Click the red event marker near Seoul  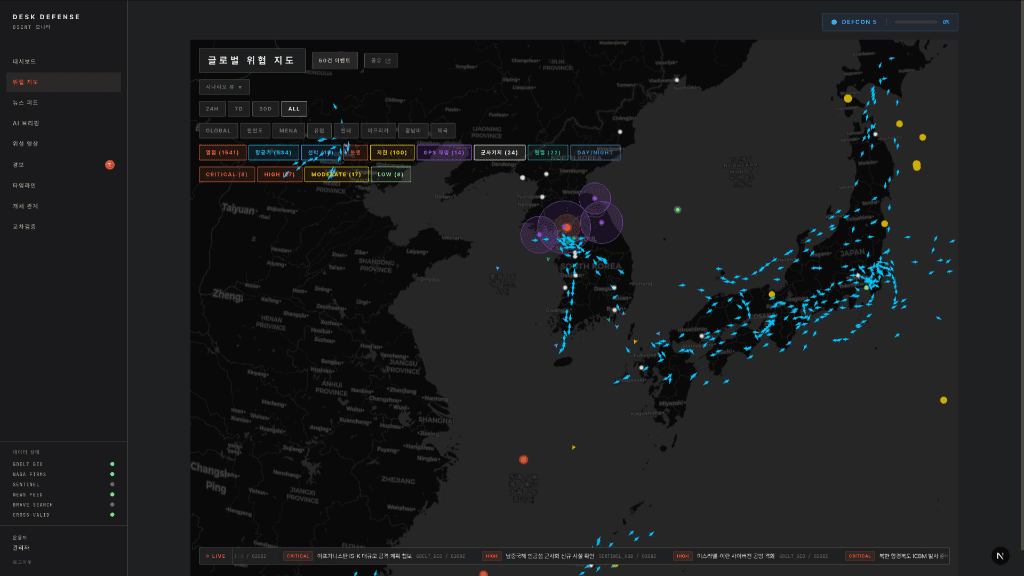tap(566, 228)
